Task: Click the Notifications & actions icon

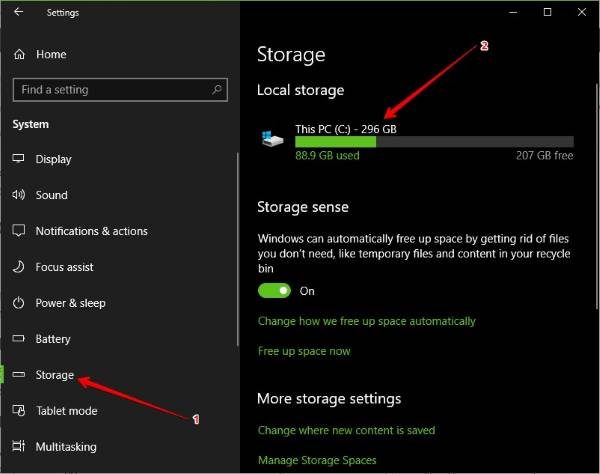Action: point(19,231)
